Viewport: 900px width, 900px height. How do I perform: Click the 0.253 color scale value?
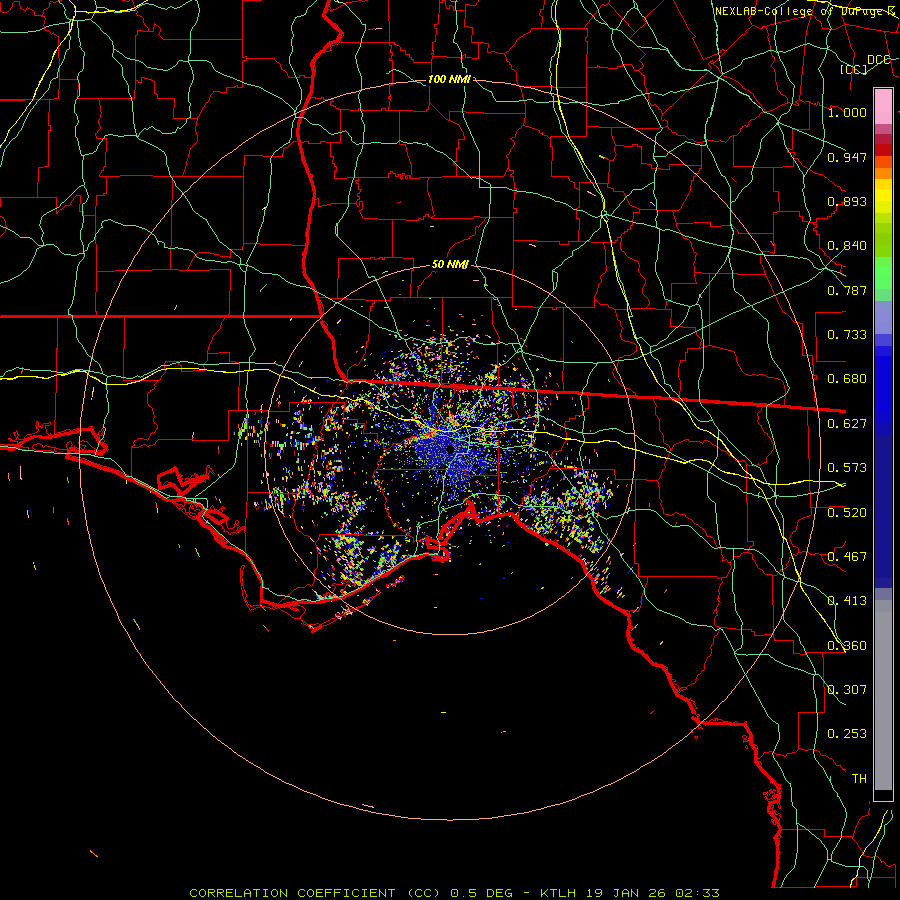pos(847,734)
